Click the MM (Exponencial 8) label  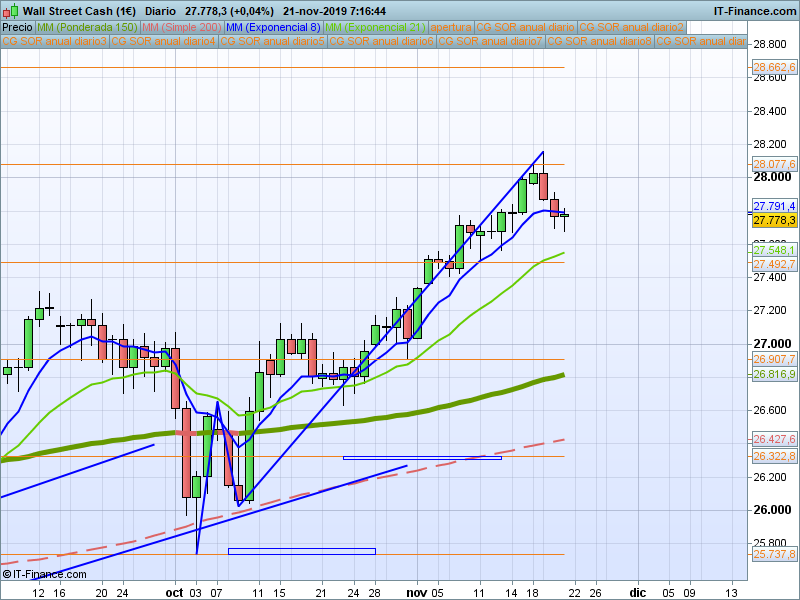point(273,28)
